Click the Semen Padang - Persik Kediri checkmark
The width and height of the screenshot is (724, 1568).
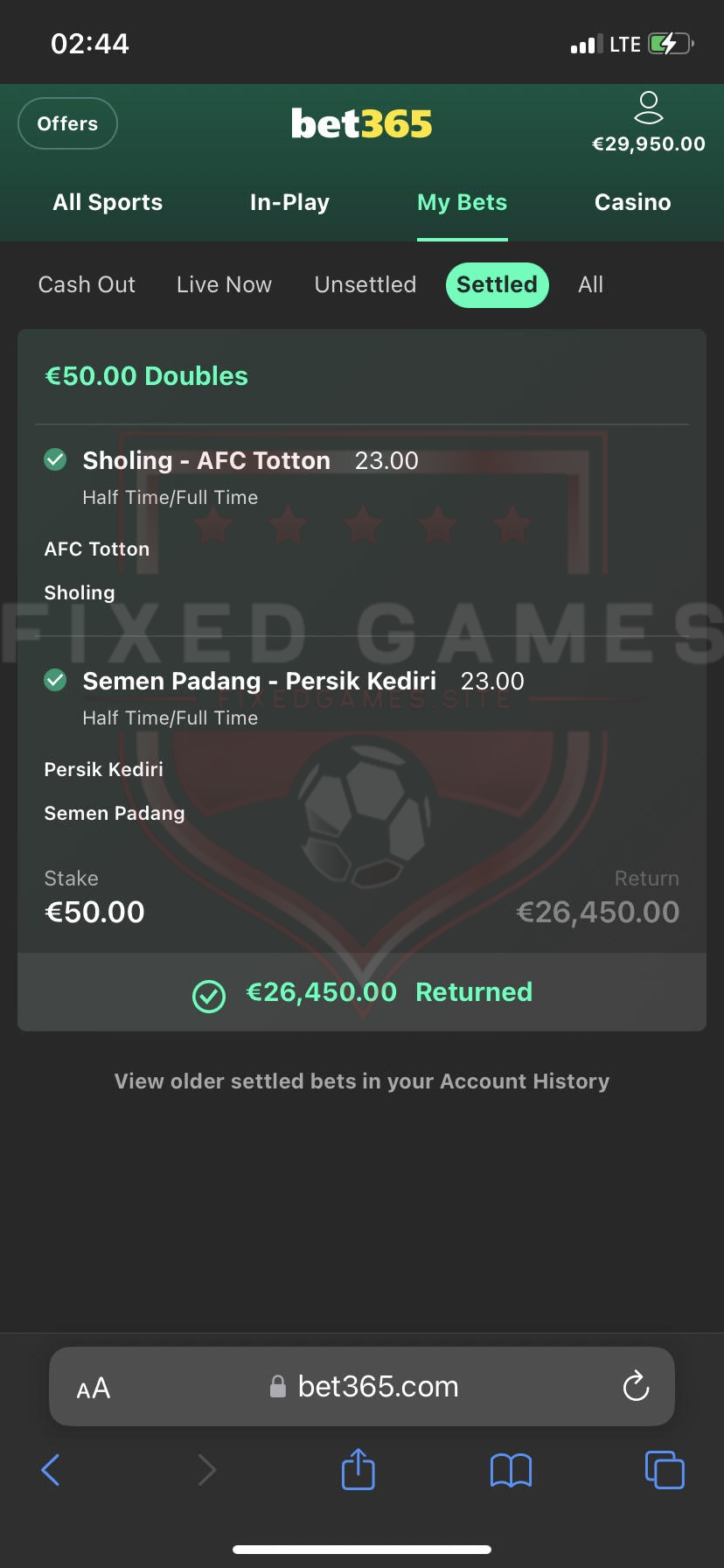tap(55, 680)
